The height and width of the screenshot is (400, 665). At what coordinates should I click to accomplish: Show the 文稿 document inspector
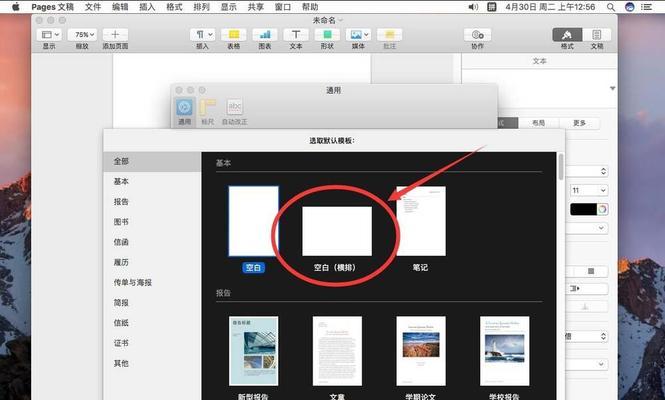597,35
